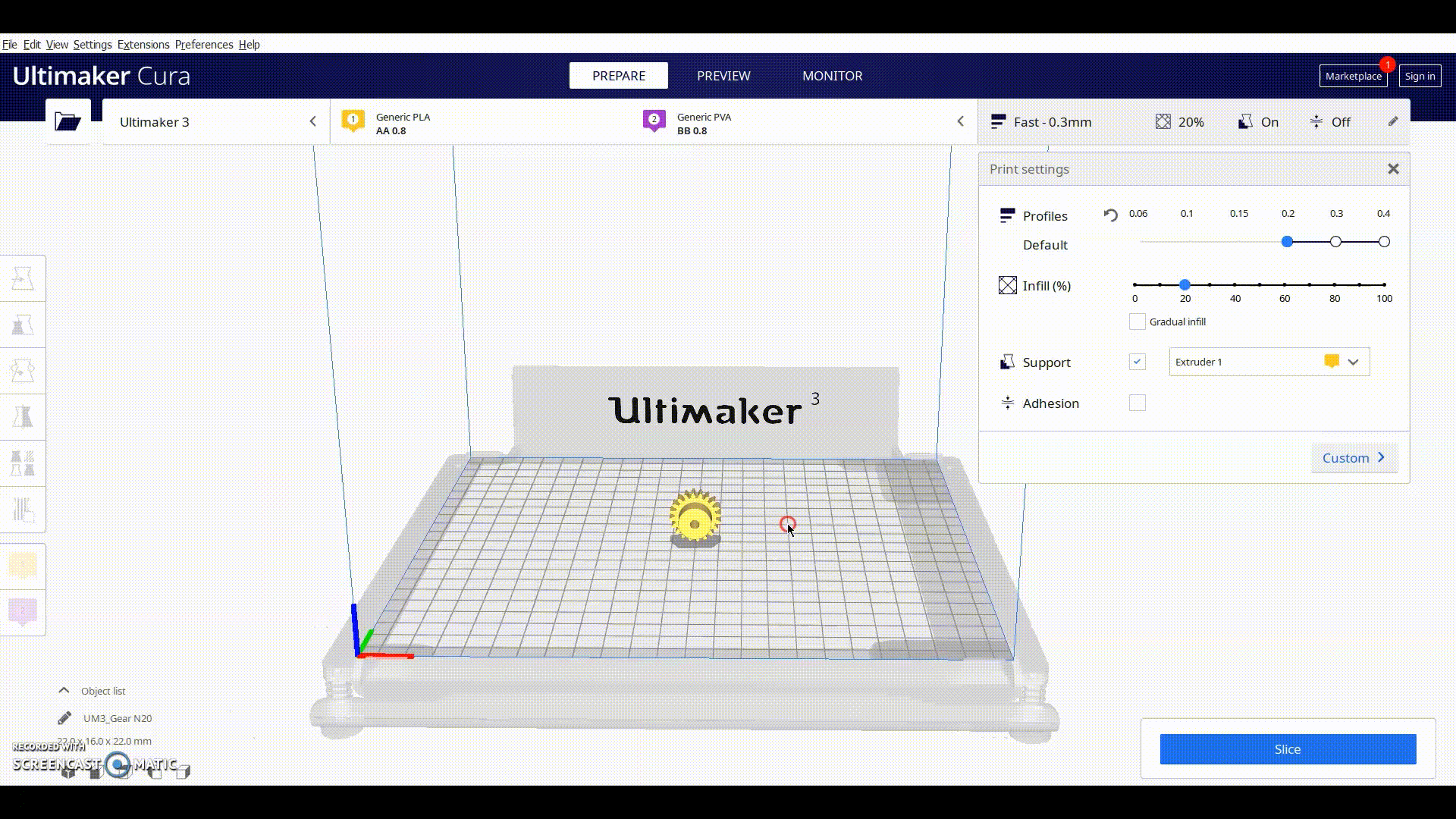Set profile slider to 0.3 point
This screenshot has height=819, width=1456.
pos(1335,241)
